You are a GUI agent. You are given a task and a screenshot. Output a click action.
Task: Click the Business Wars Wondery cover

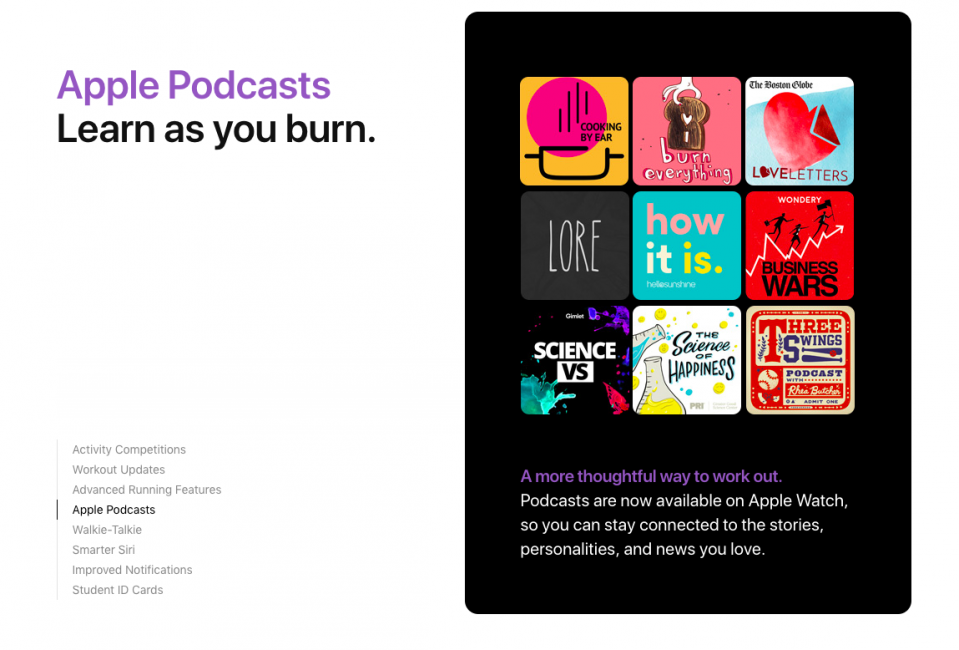[x=799, y=245]
